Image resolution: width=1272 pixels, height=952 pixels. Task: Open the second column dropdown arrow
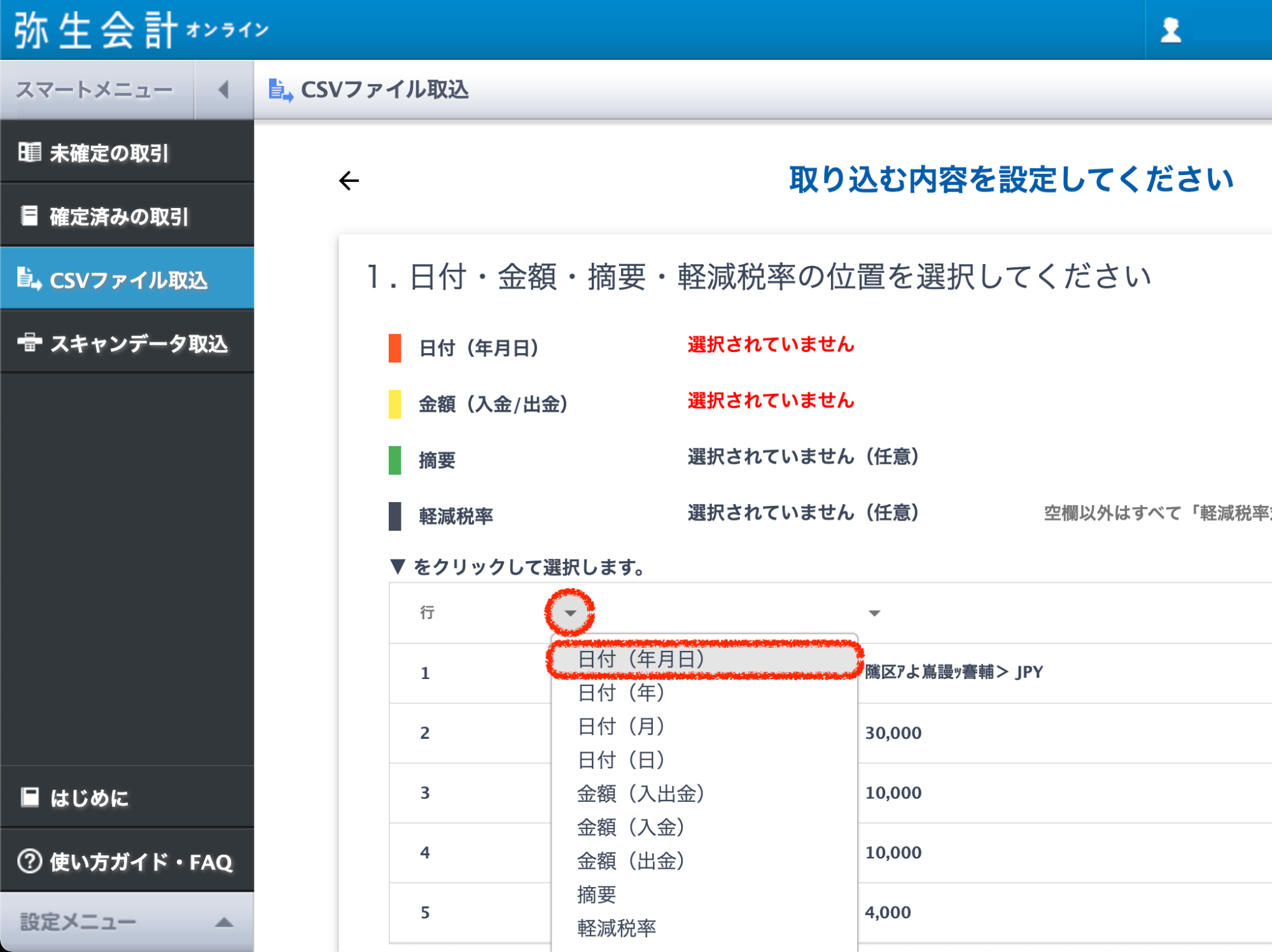[x=874, y=613]
